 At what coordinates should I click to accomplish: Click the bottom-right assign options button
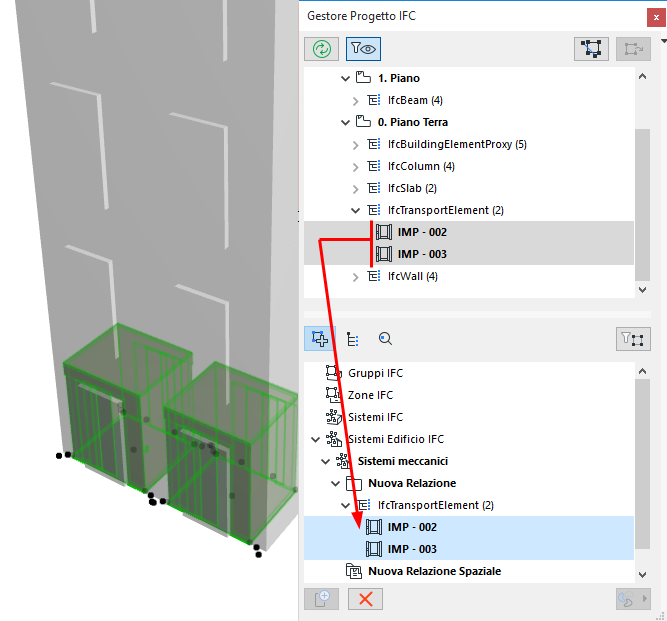[x=633, y=599]
